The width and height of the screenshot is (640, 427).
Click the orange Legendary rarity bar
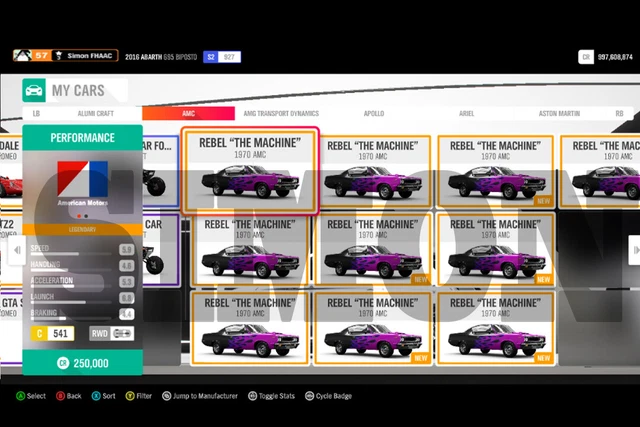[x=82, y=229]
